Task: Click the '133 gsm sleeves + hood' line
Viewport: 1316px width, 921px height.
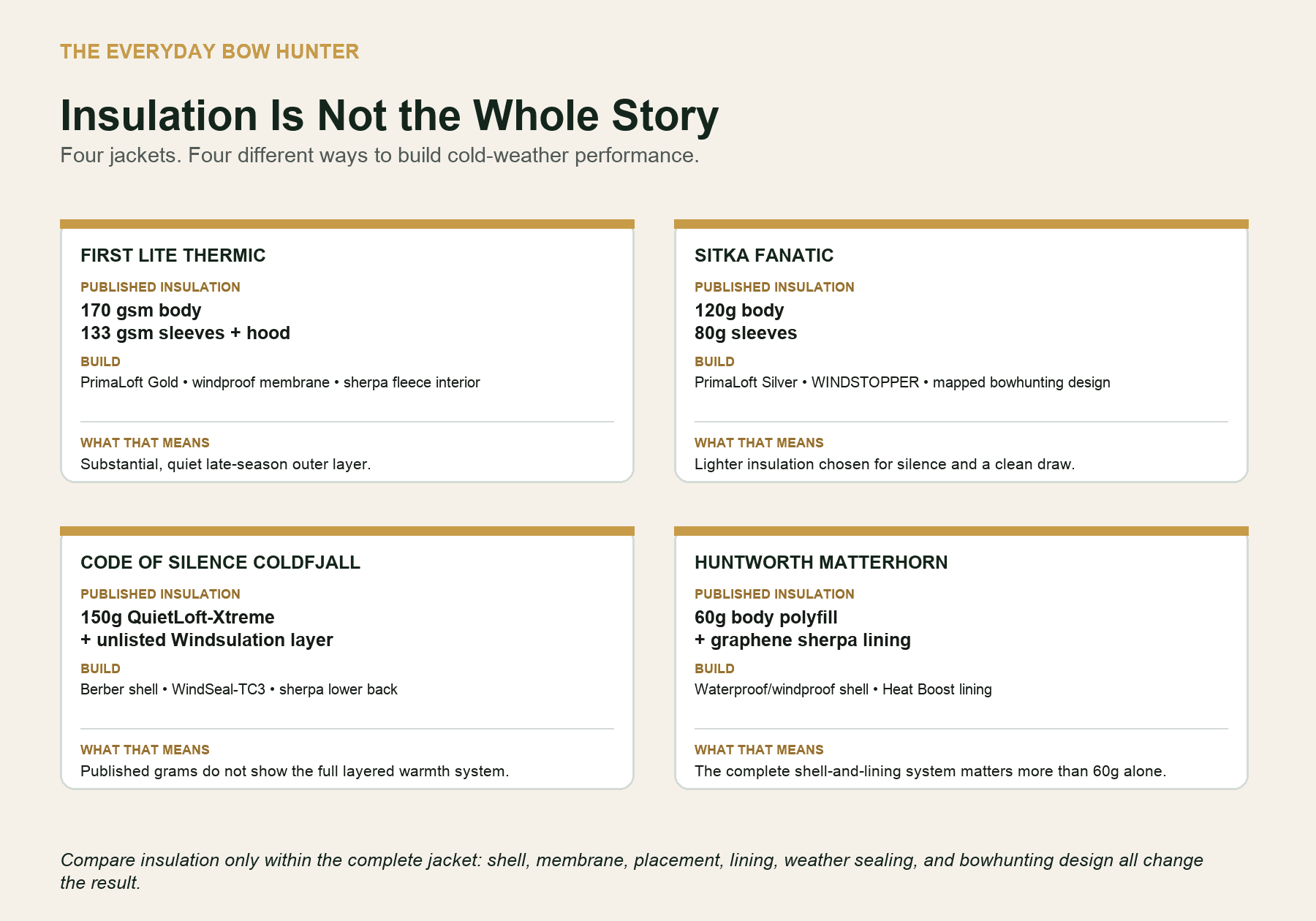Action: click(x=185, y=333)
